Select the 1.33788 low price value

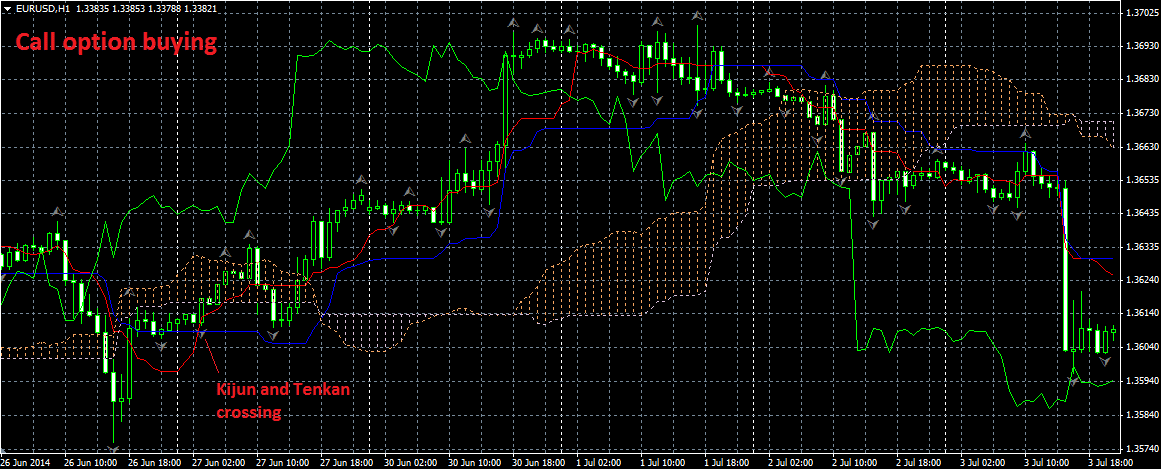163,9
